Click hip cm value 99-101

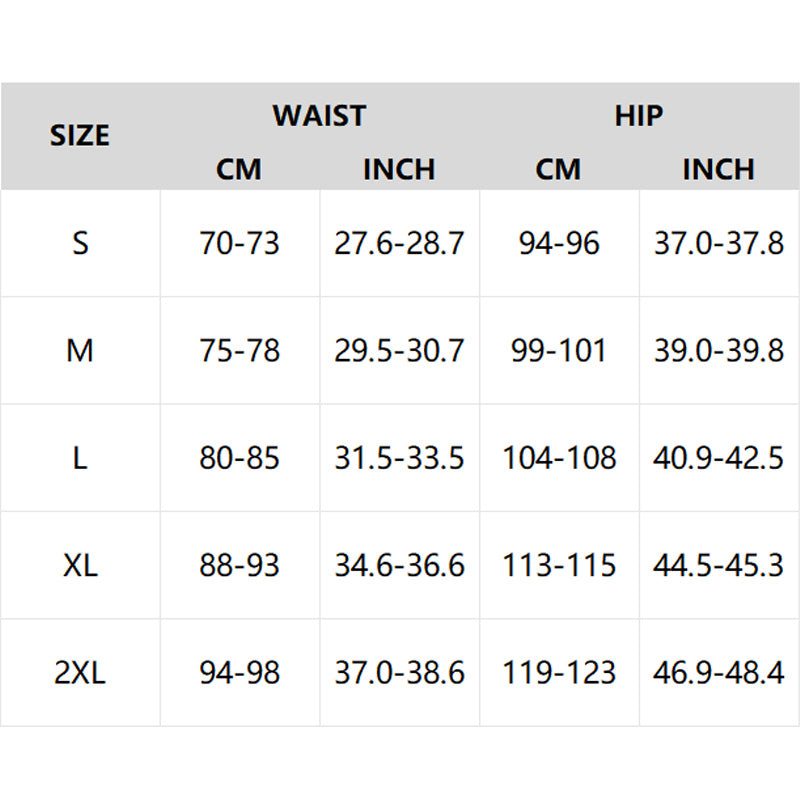[x=559, y=351]
